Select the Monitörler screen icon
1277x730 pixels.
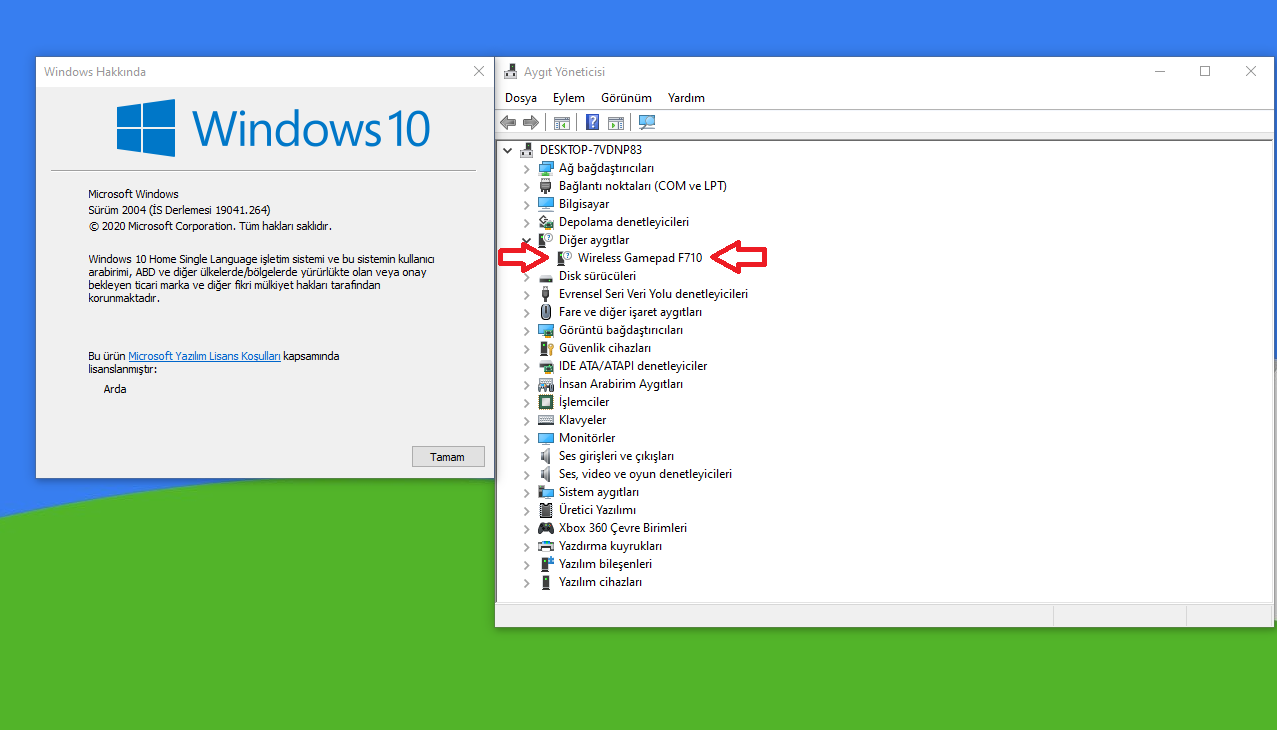click(546, 438)
